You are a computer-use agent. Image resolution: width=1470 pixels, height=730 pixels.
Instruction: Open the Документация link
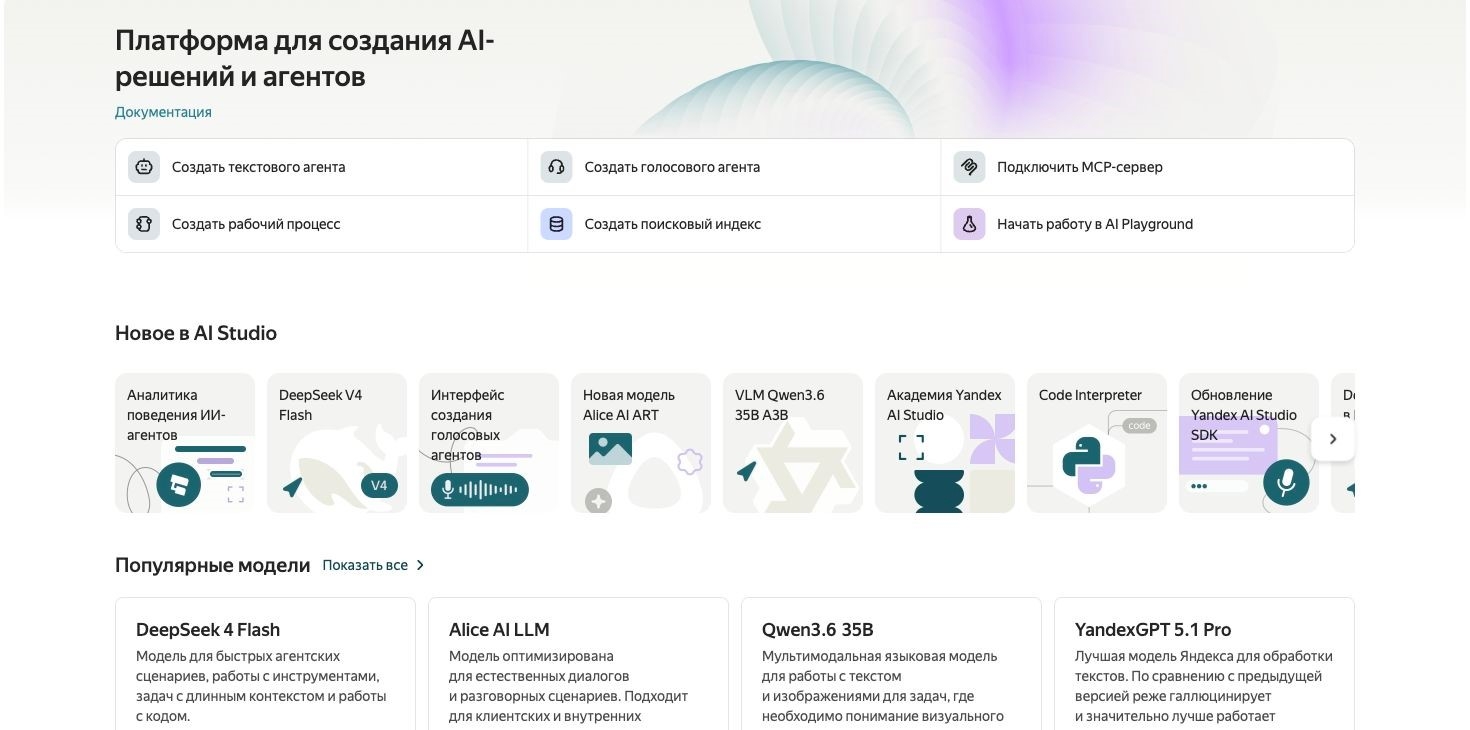coord(163,112)
